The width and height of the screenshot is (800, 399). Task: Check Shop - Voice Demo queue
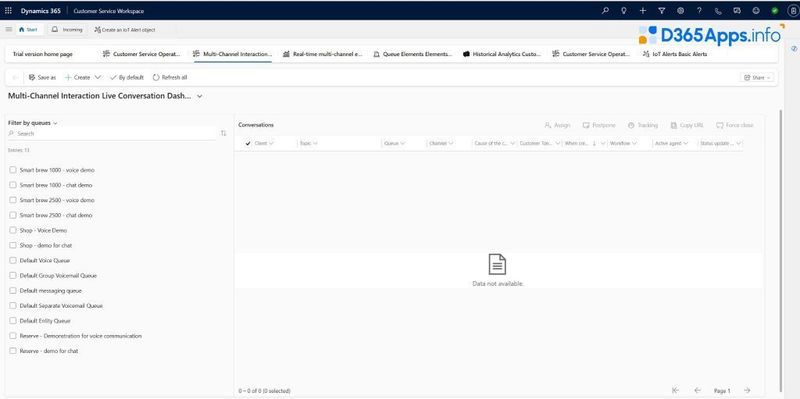pyautogui.click(x=13, y=230)
